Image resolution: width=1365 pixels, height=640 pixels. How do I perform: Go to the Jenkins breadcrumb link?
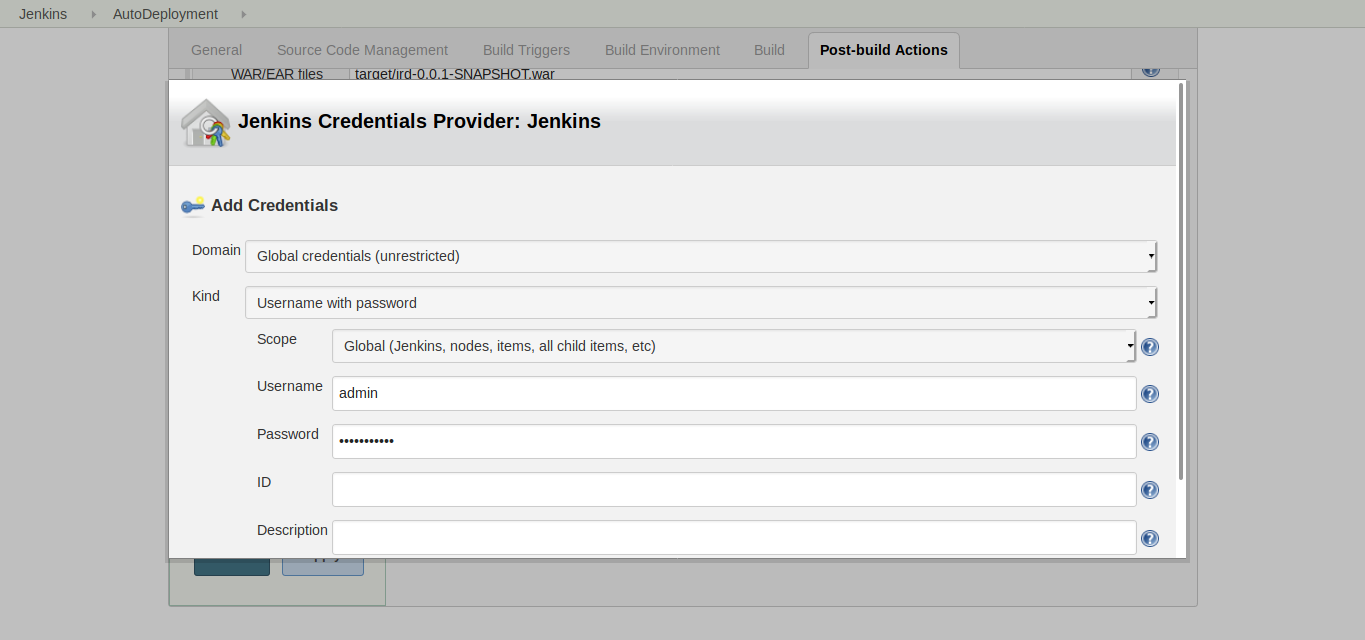(43, 14)
